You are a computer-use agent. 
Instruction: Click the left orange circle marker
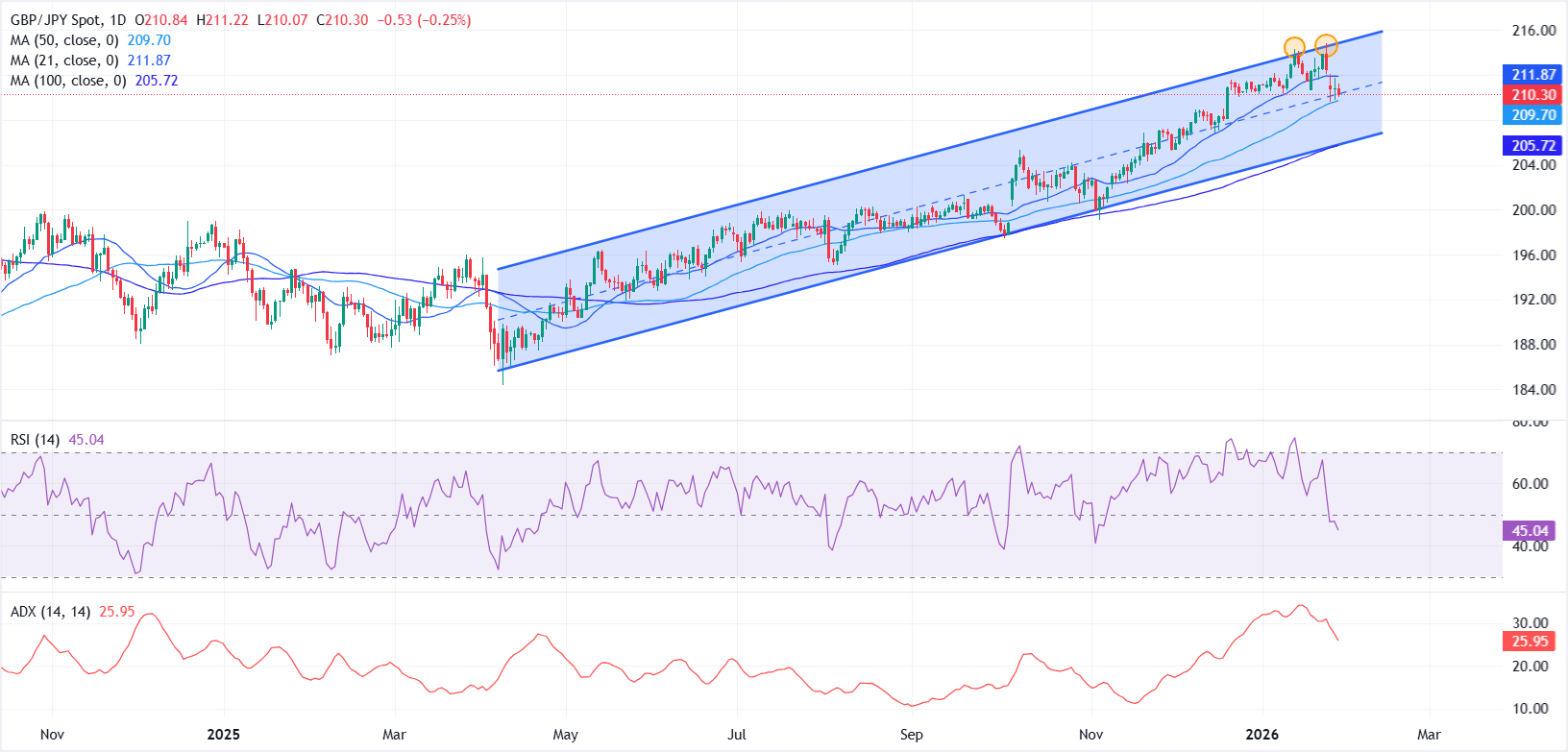(x=1294, y=46)
